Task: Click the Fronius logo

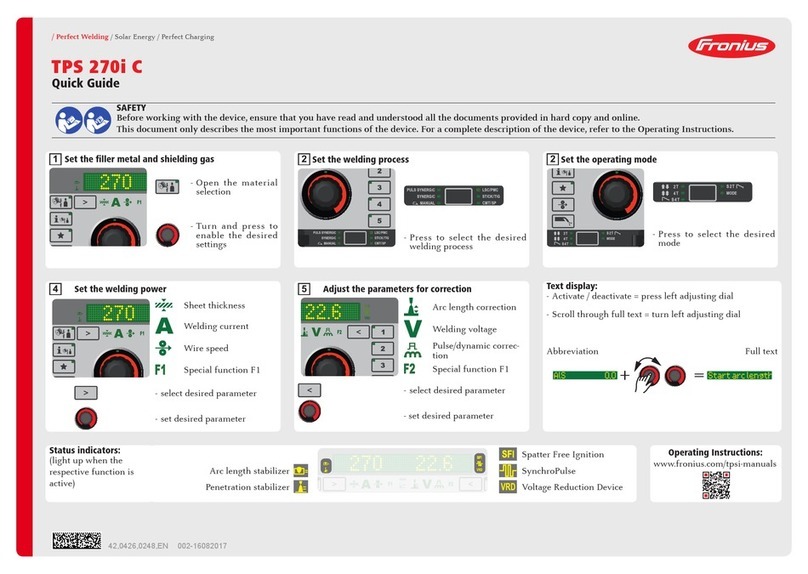Action: [731, 46]
